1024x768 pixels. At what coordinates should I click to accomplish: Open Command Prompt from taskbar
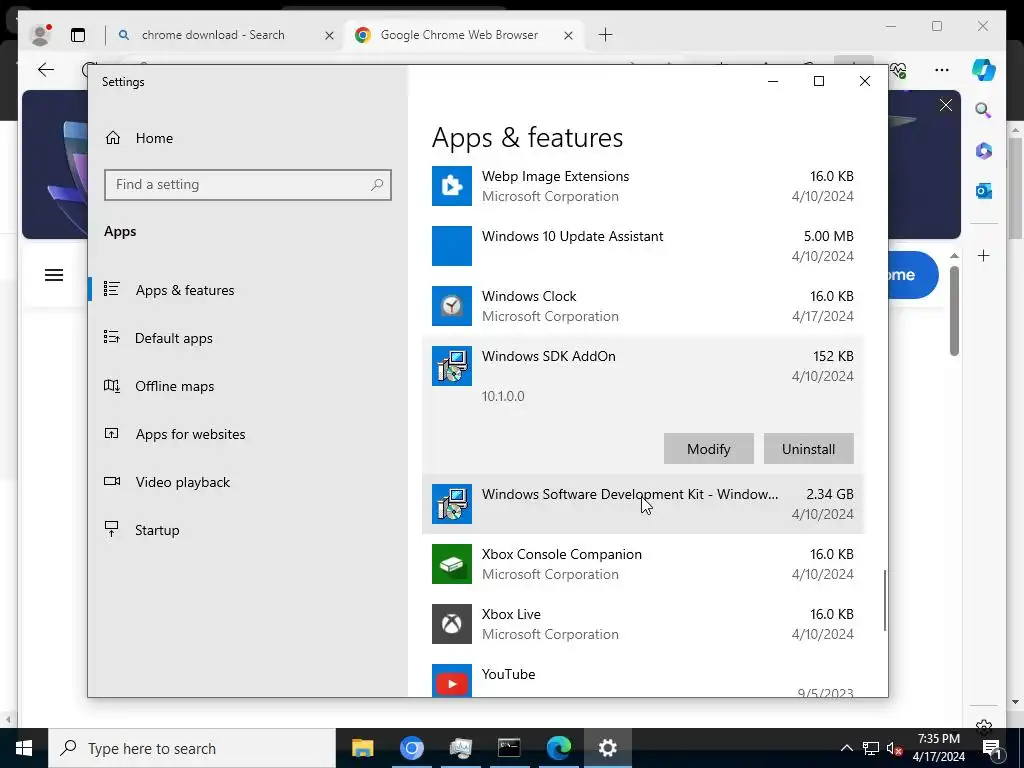(509, 748)
